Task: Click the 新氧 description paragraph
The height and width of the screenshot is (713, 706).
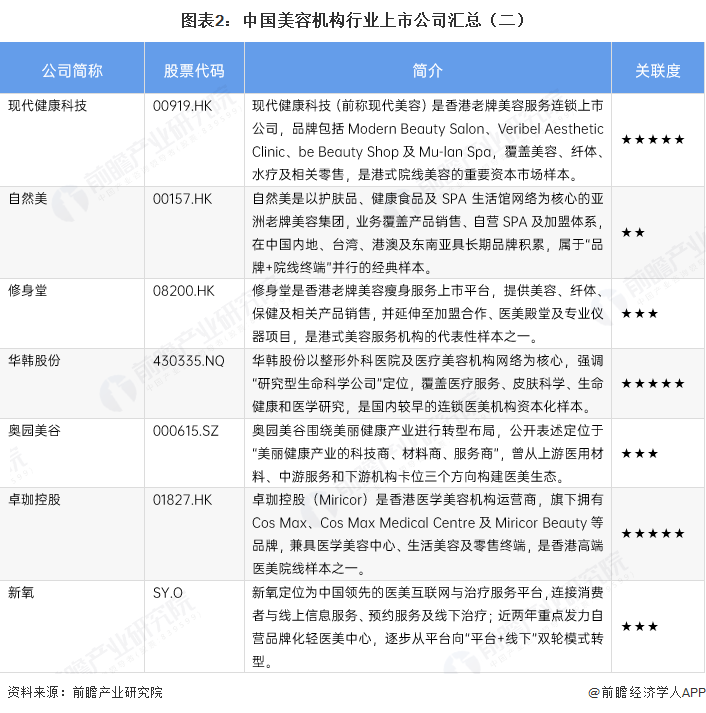Action: pos(428,627)
